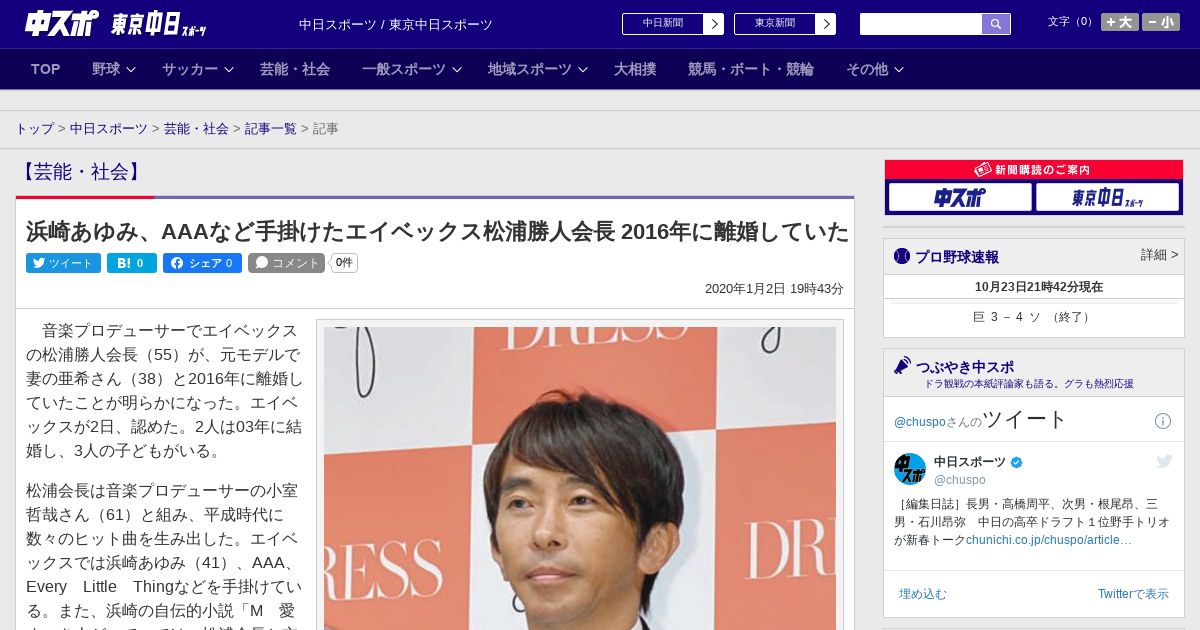Click 中スポ subscription banner button
The height and width of the screenshot is (630, 1200).
click(960, 197)
